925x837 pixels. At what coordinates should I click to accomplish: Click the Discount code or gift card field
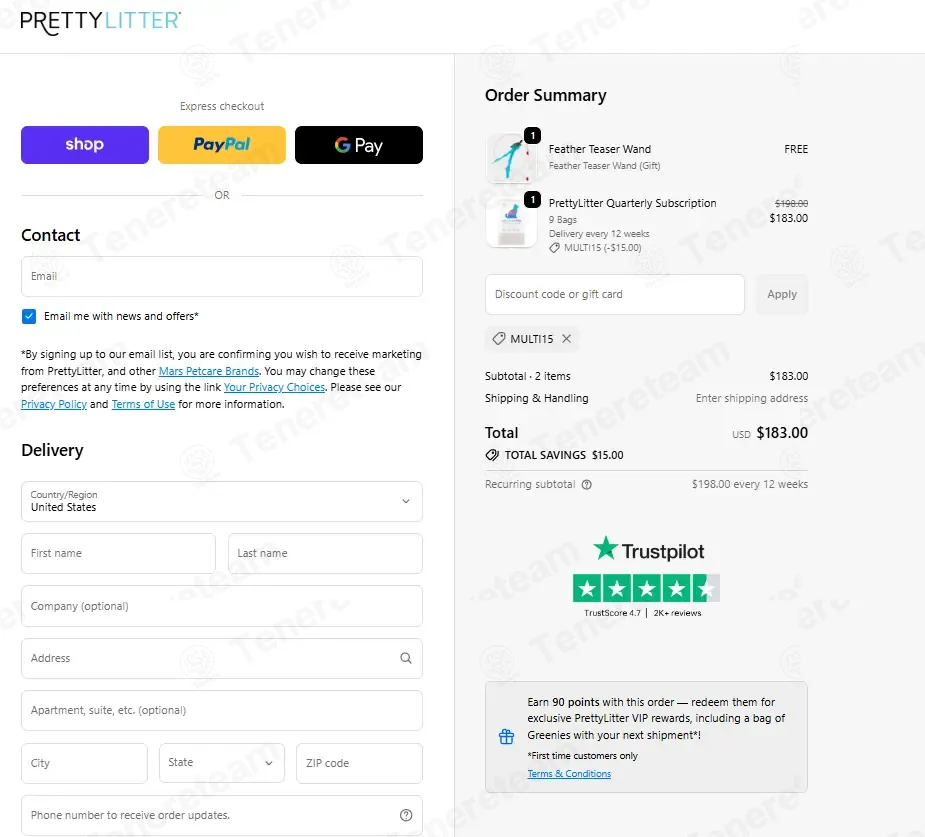coord(615,294)
